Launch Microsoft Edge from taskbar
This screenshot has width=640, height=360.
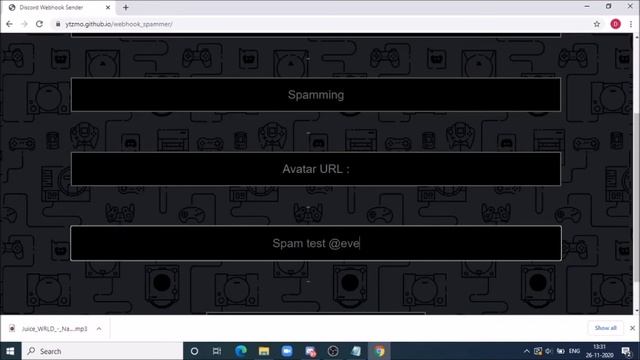241,351
